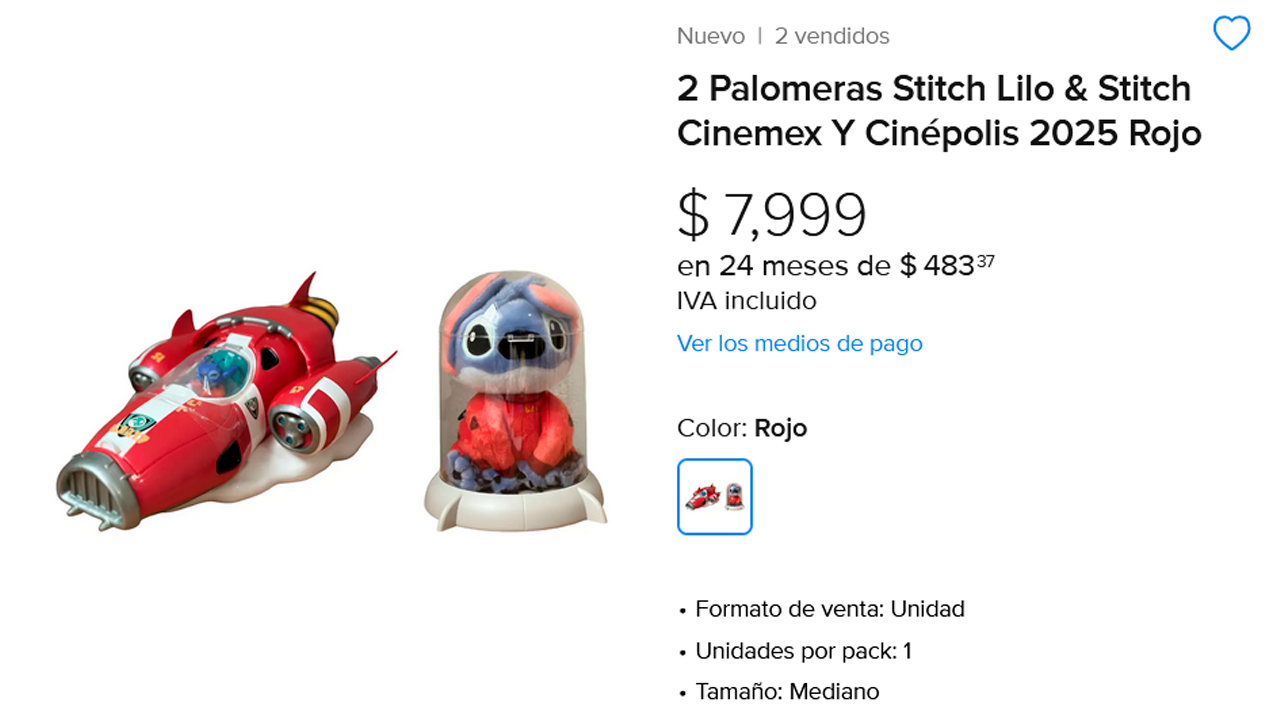Click Unidades por pack: 1 detail
This screenshot has width=1280, height=720.
click(803, 651)
